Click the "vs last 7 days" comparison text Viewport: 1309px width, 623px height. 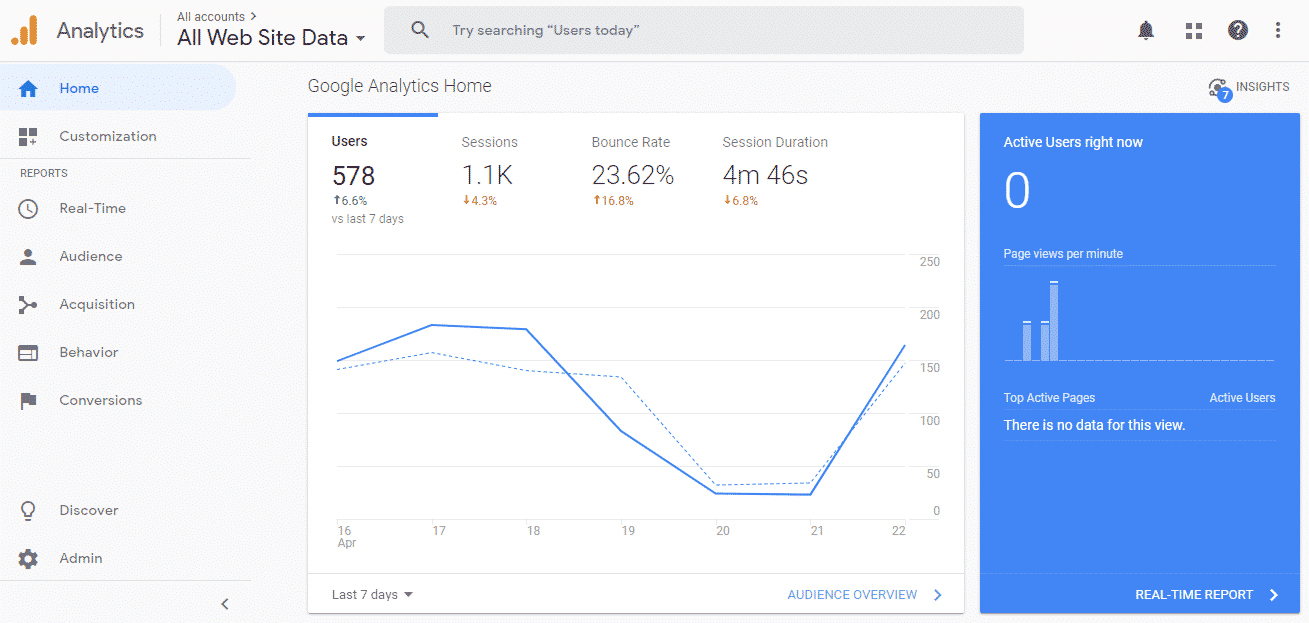(x=368, y=219)
